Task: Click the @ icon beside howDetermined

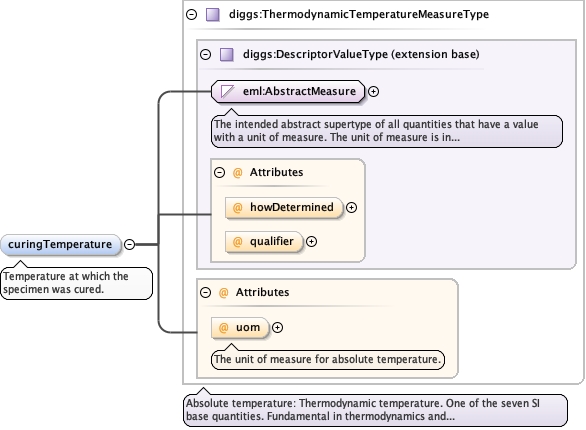Action: [x=237, y=208]
